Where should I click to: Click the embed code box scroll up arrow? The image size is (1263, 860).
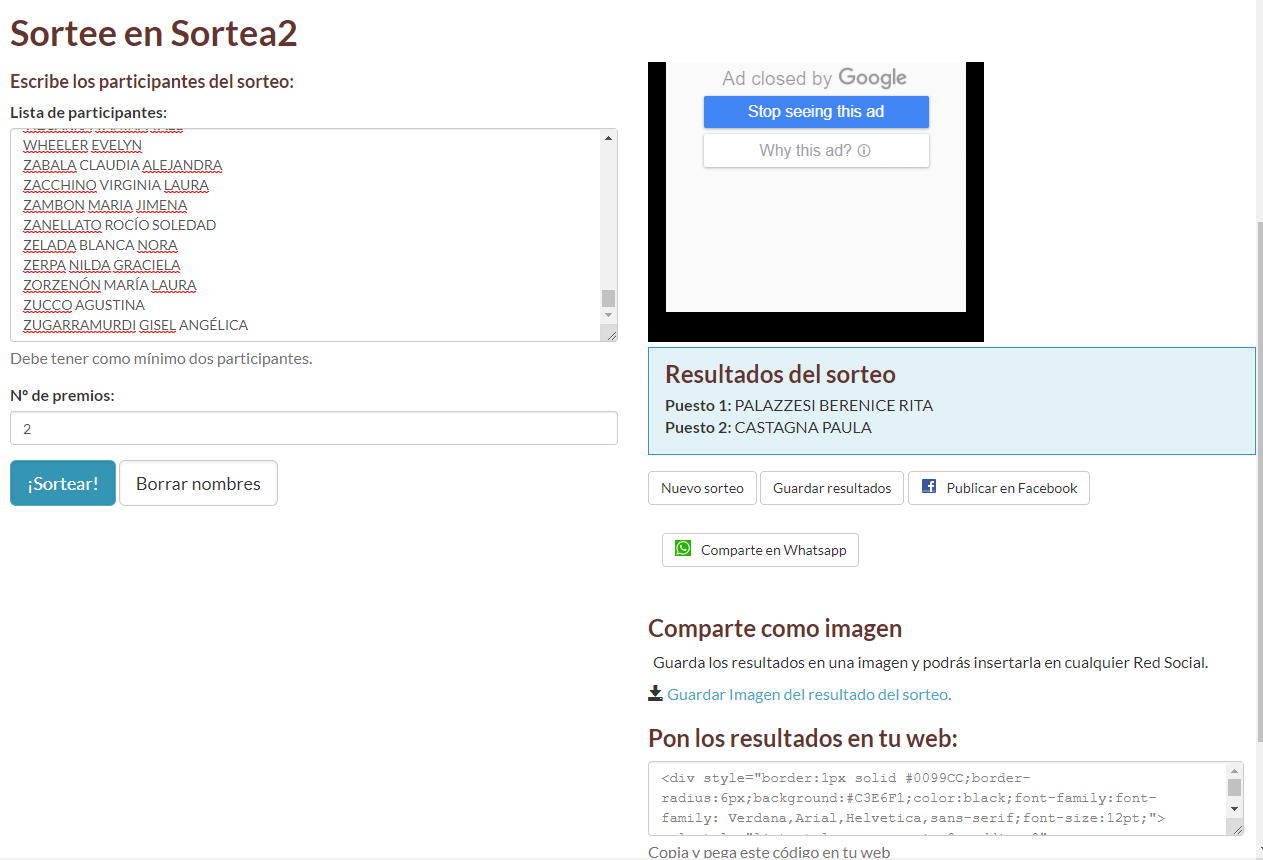1234,771
